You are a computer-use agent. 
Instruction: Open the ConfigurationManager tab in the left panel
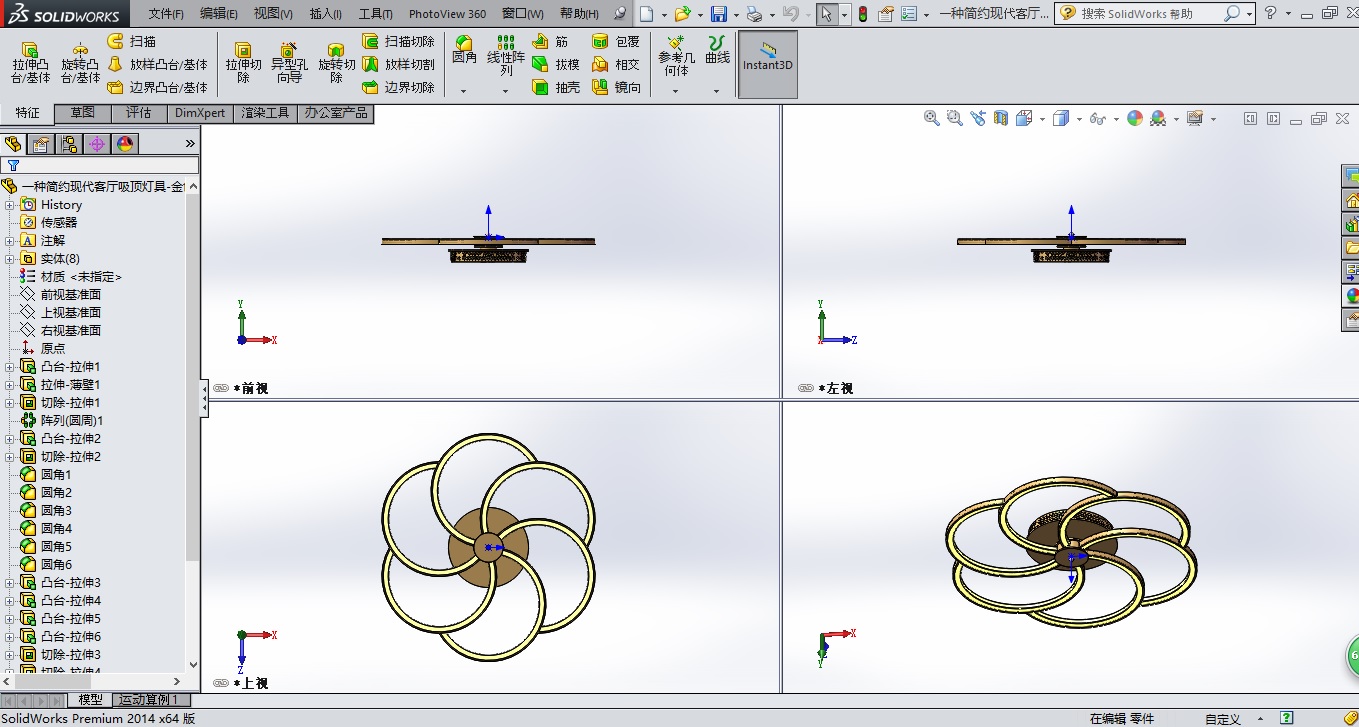click(69, 144)
